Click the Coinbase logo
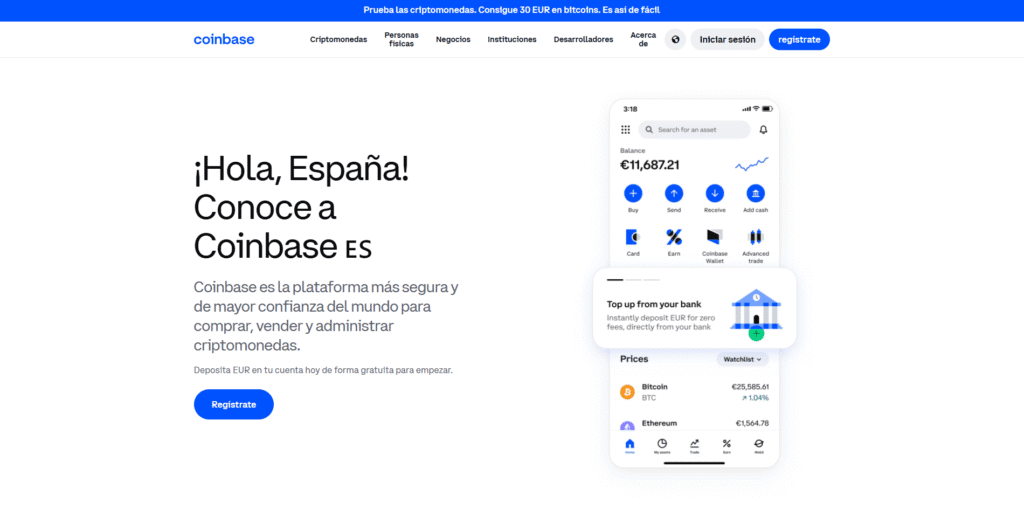Image resolution: width=1024 pixels, height=509 pixels. pyautogui.click(x=224, y=40)
